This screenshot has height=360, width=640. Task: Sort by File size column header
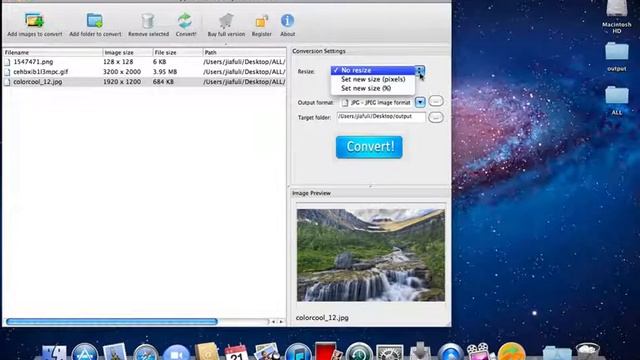pos(178,53)
